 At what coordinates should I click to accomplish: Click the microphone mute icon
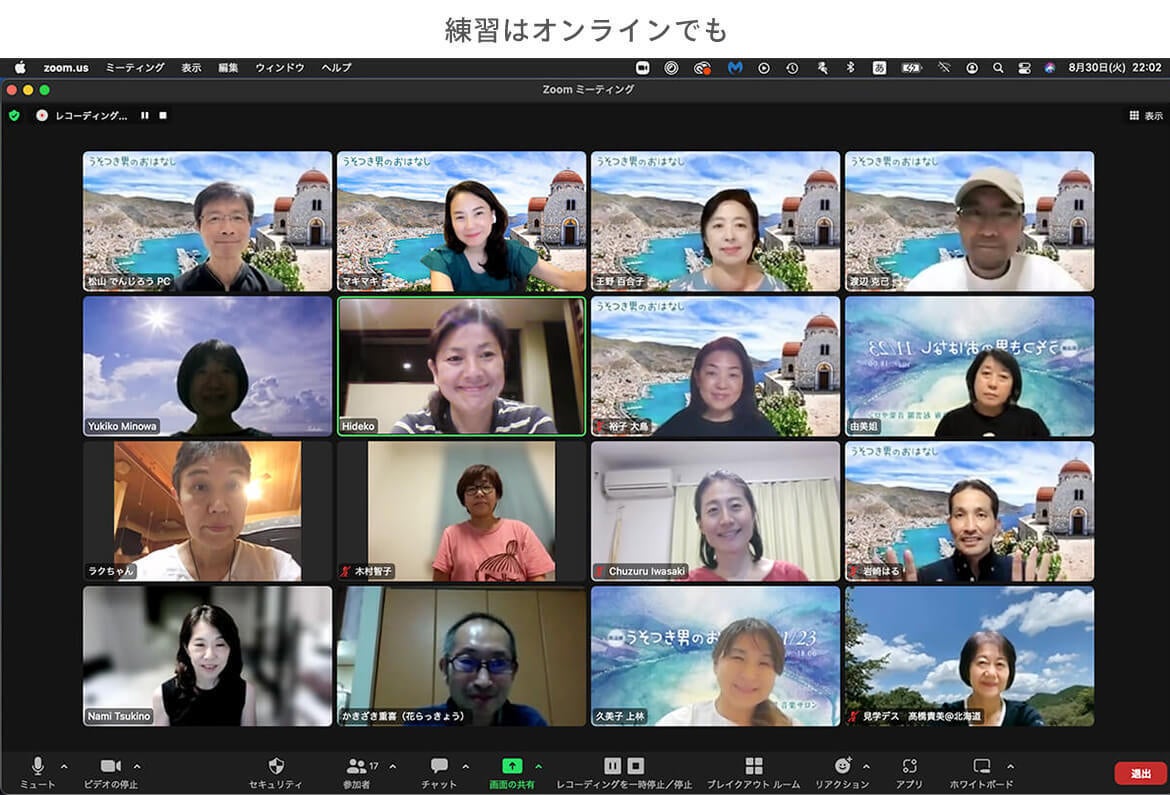tap(38, 766)
